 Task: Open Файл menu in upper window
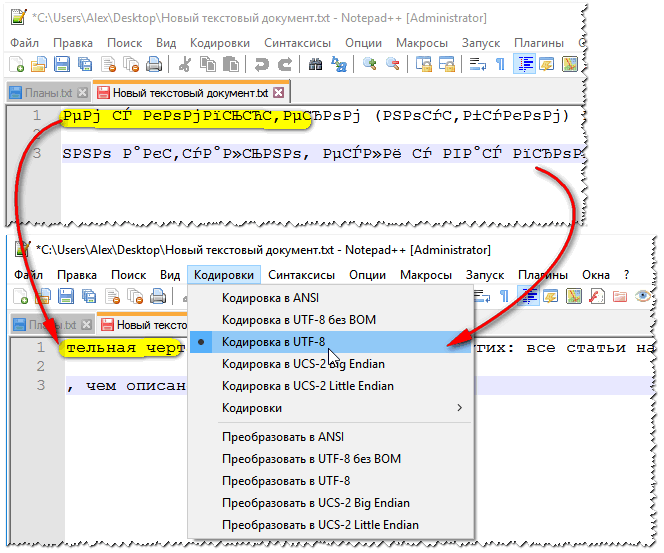pos(25,43)
